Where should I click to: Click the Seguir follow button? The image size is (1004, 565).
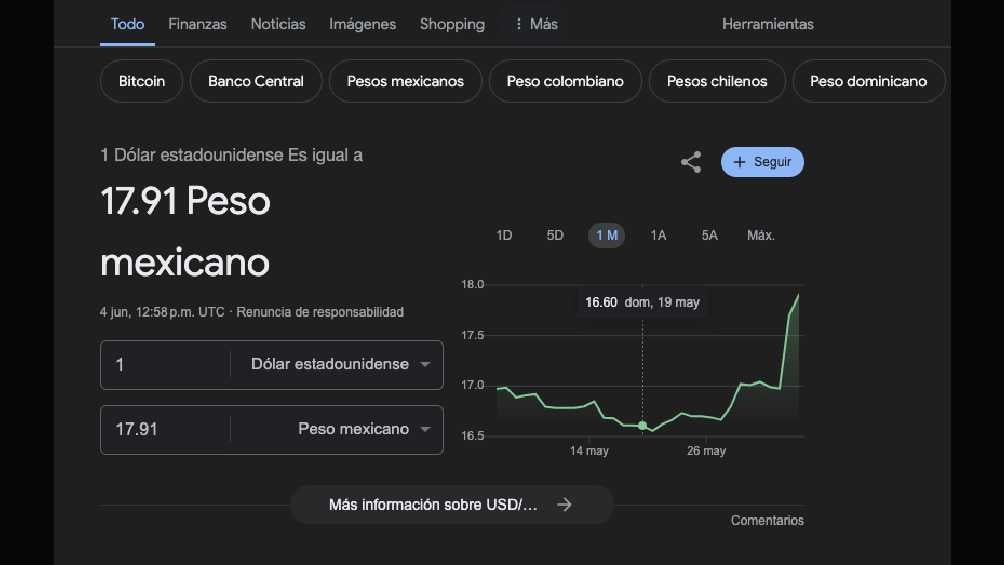point(762,162)
